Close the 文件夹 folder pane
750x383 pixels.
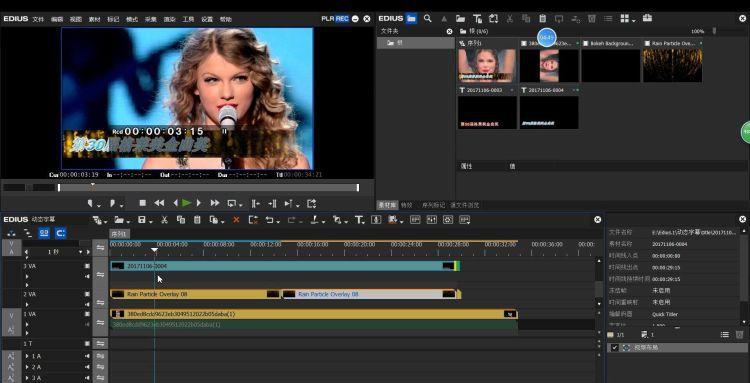(x=450, y=31)
